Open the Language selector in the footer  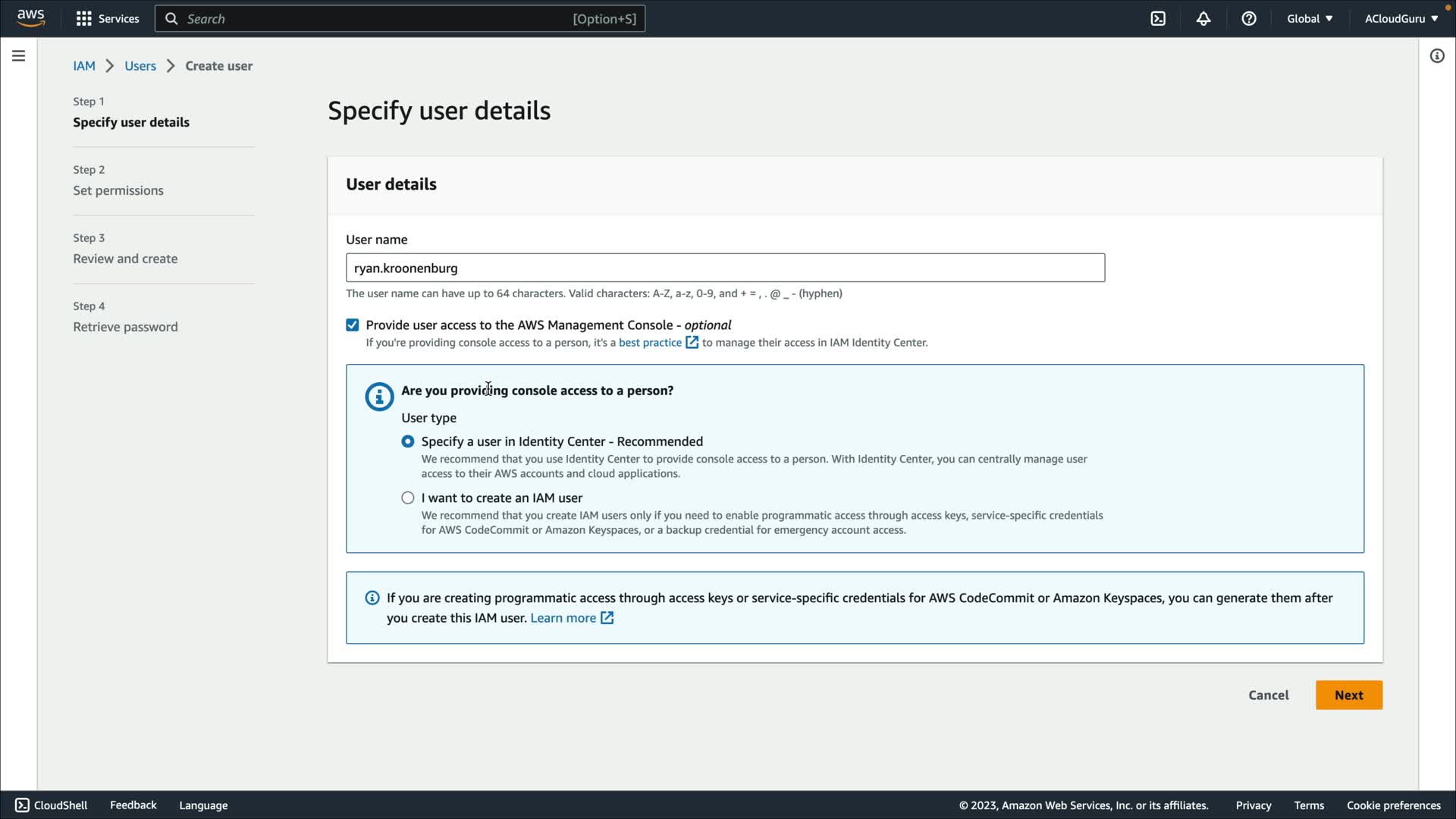click(203, 805)
